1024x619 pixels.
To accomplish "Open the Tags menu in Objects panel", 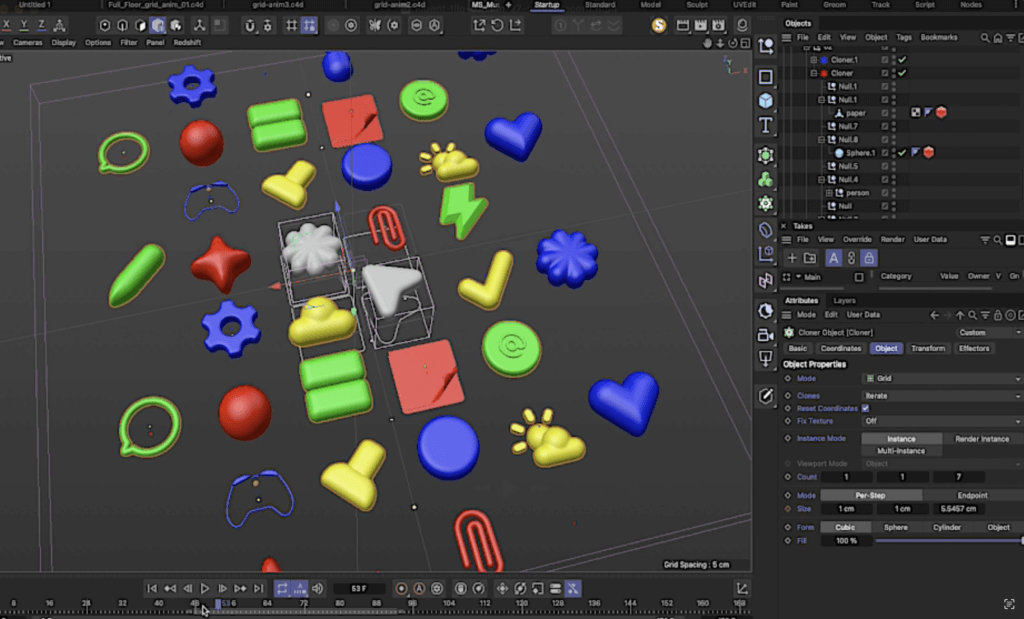I will click(x=904, y=37).
